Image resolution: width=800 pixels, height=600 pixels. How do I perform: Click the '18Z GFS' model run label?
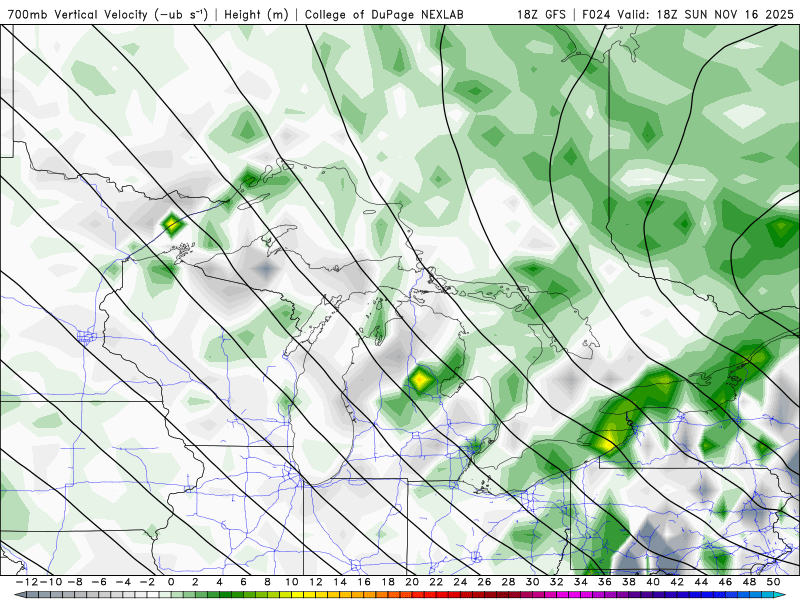click(x=541, y=14)
